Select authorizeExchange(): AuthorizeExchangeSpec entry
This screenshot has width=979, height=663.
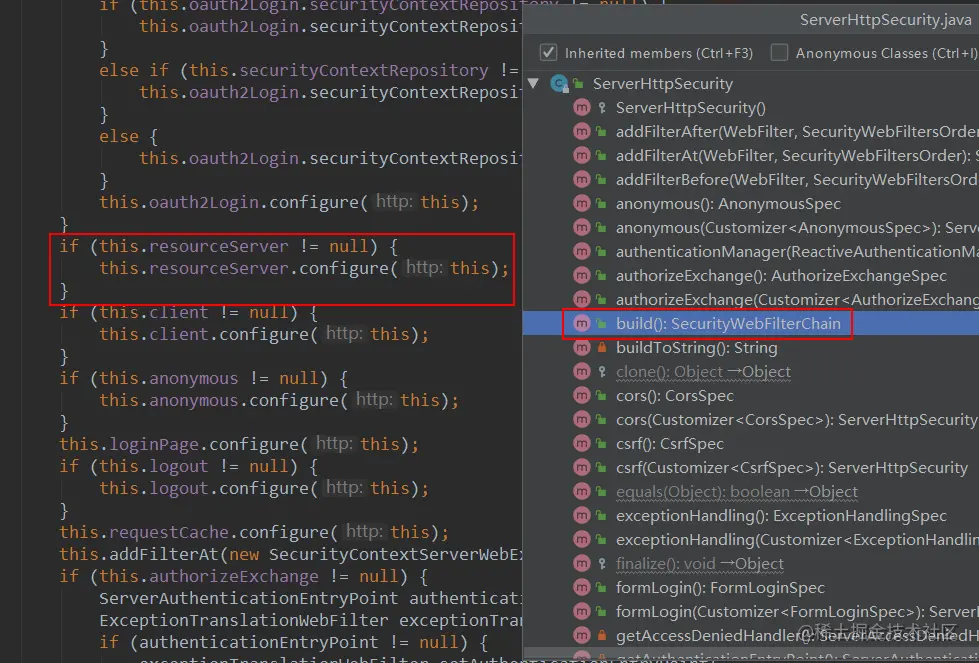(781, 275)
